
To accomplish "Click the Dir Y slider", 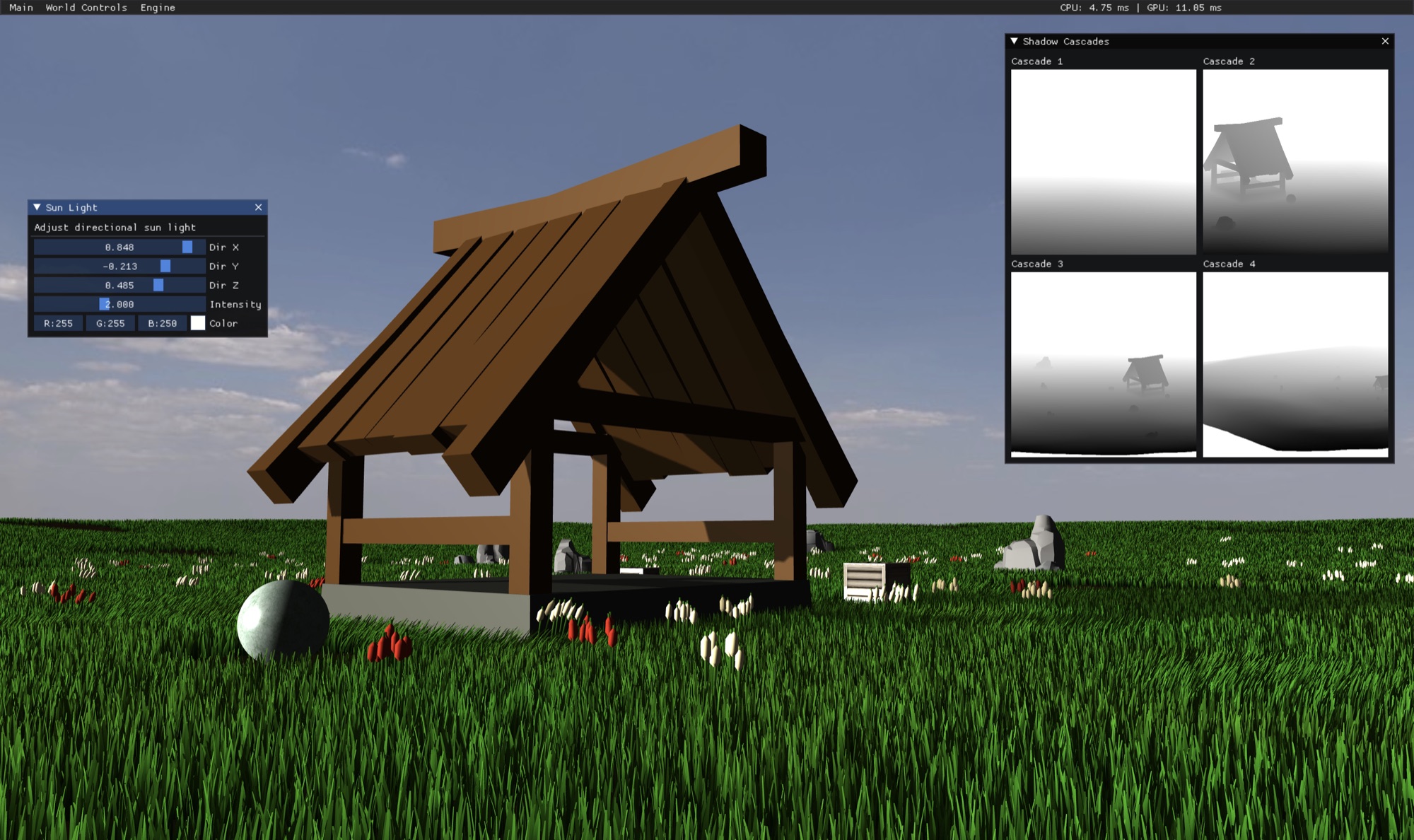I will [119, 266].
